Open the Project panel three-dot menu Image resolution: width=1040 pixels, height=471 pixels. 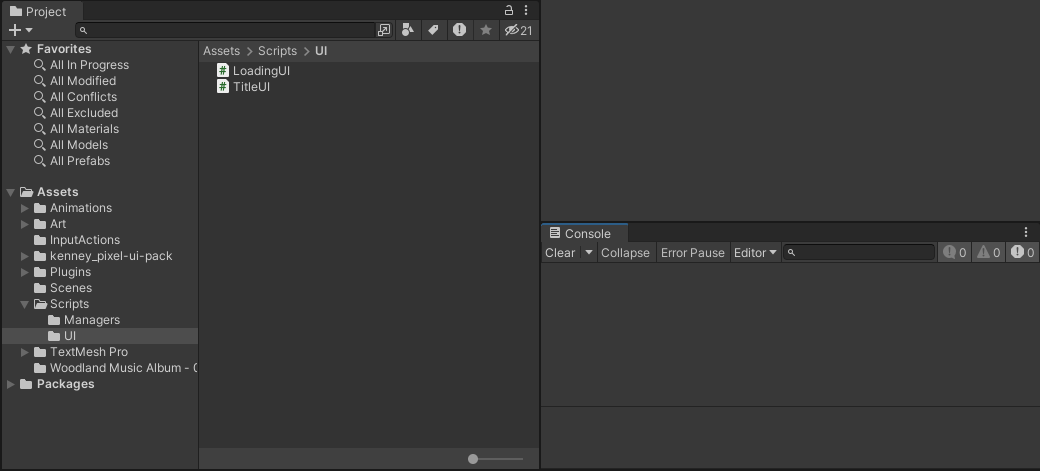(526, 11)
